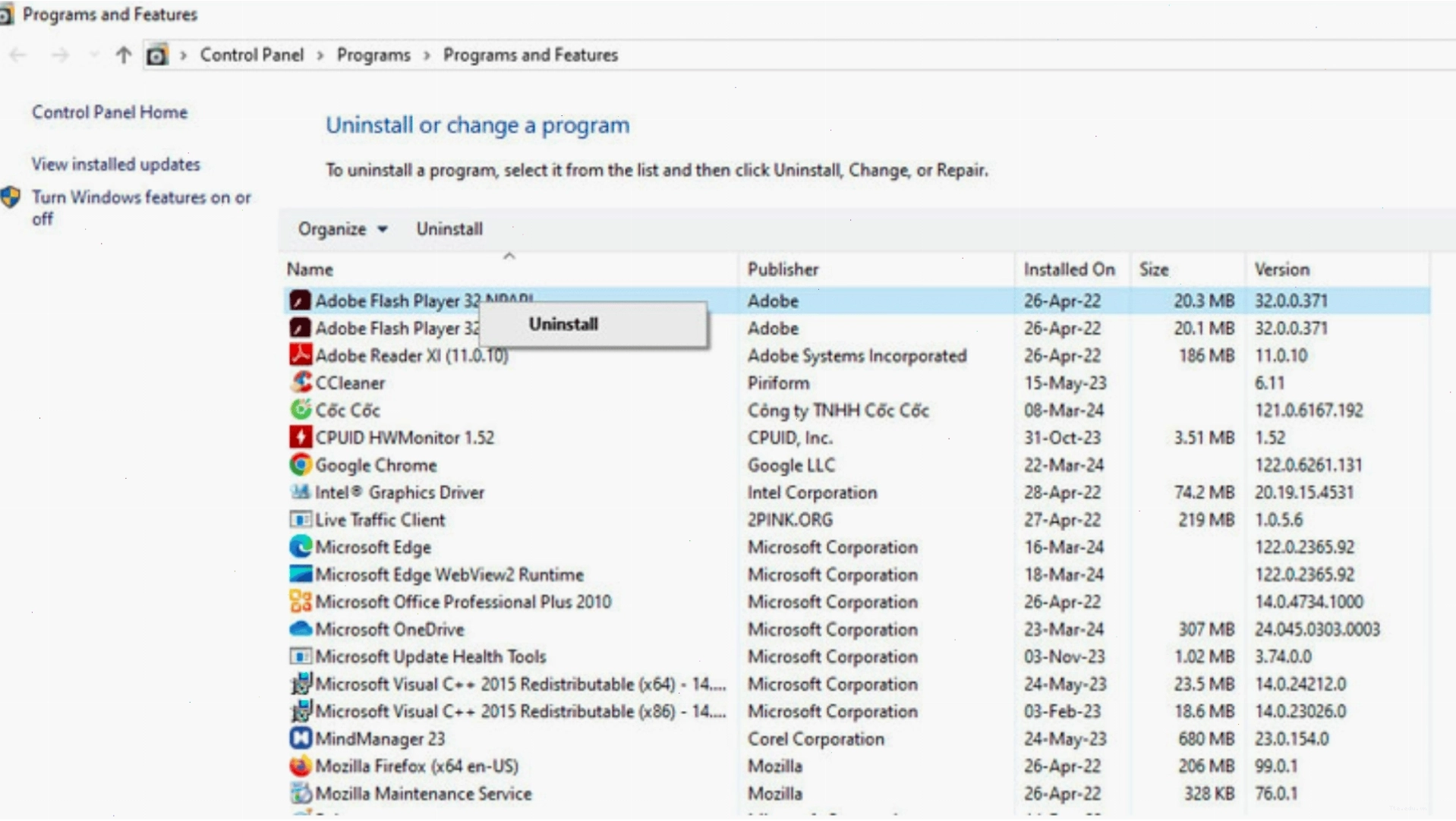Click the Visual C++ 2015 x86 icon
Viewport: 1456px width, 821px height.
[x=300, y=711]
